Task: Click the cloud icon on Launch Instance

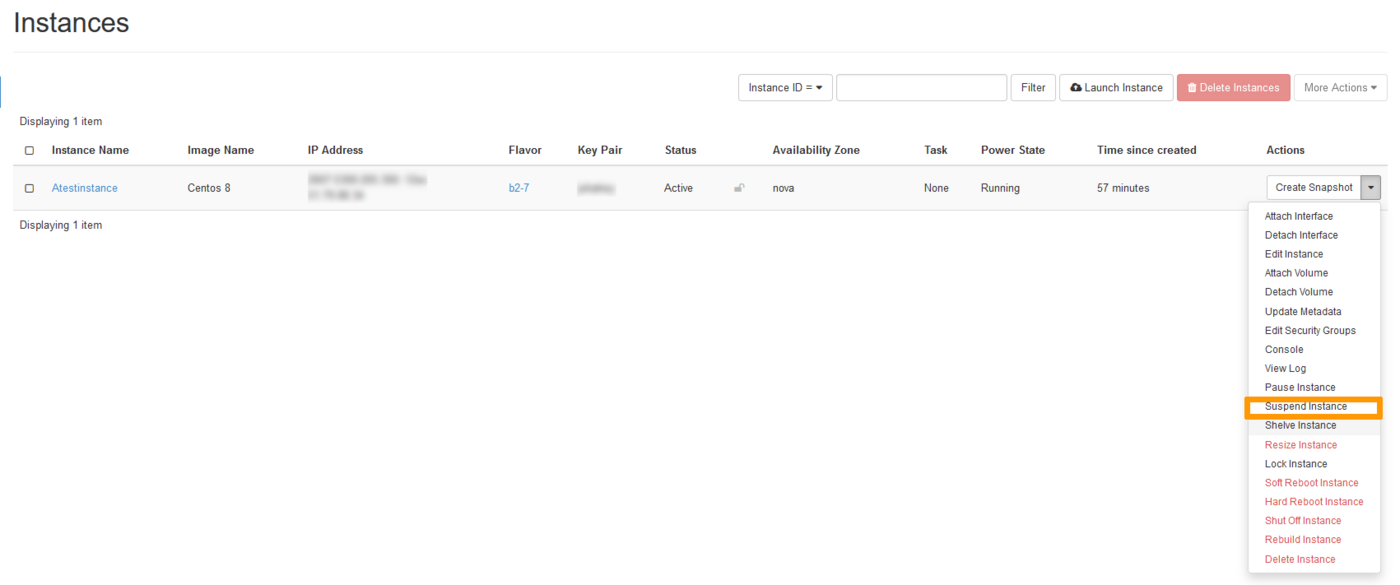Action: [1074, 87]
